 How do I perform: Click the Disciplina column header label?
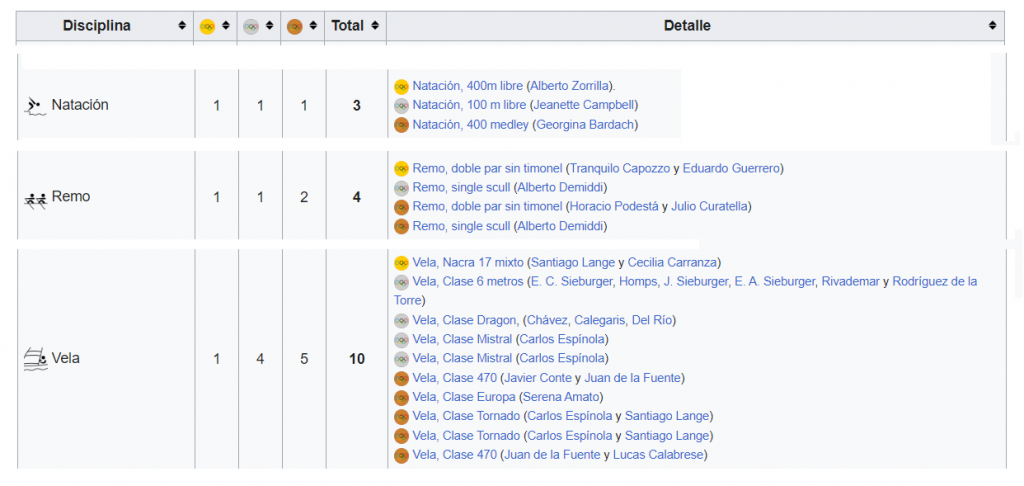[97, 26]
